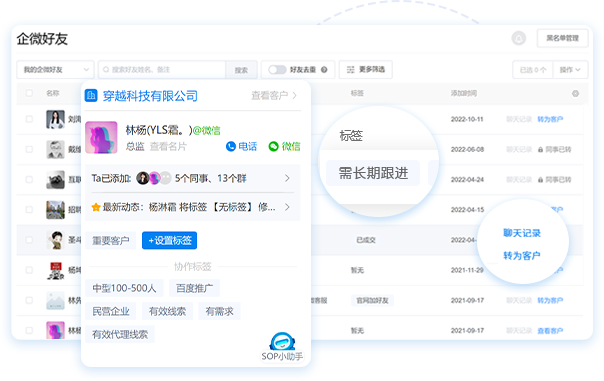Click the 需长期跟进 magnified tag

(x=373, y=173)
